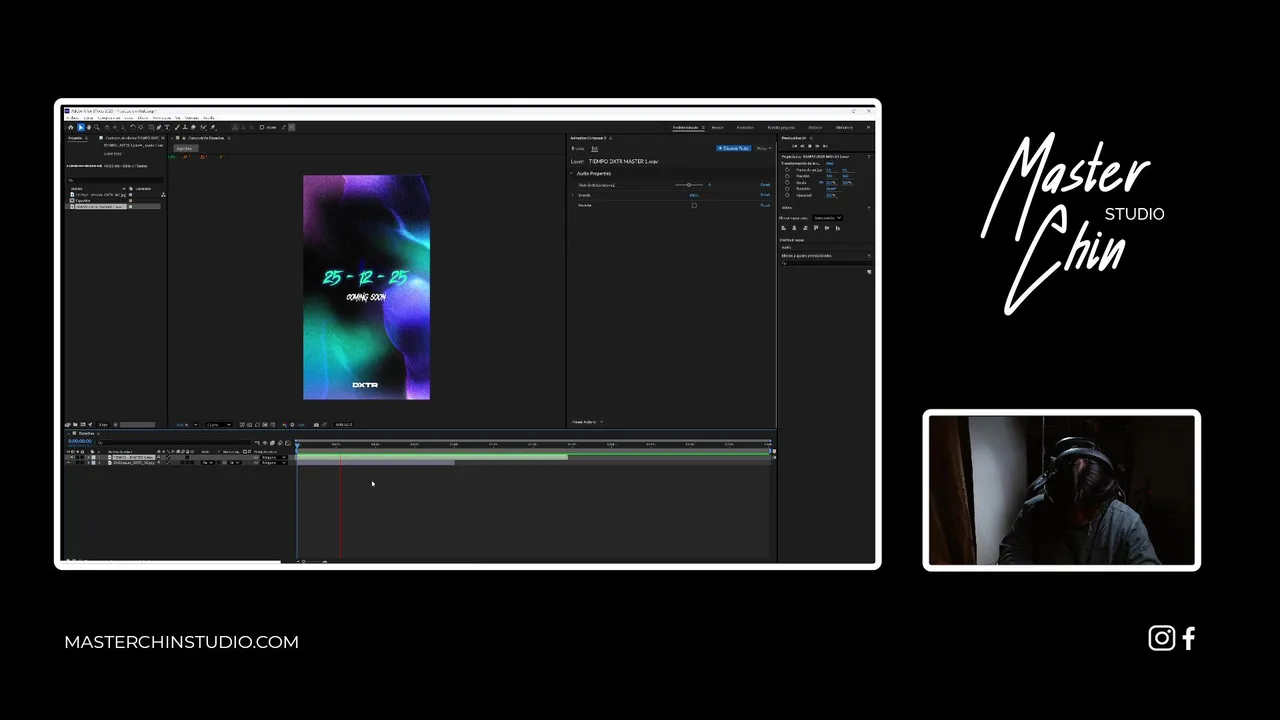Select Espectro composition in Project panel

[x=83, y=200]
